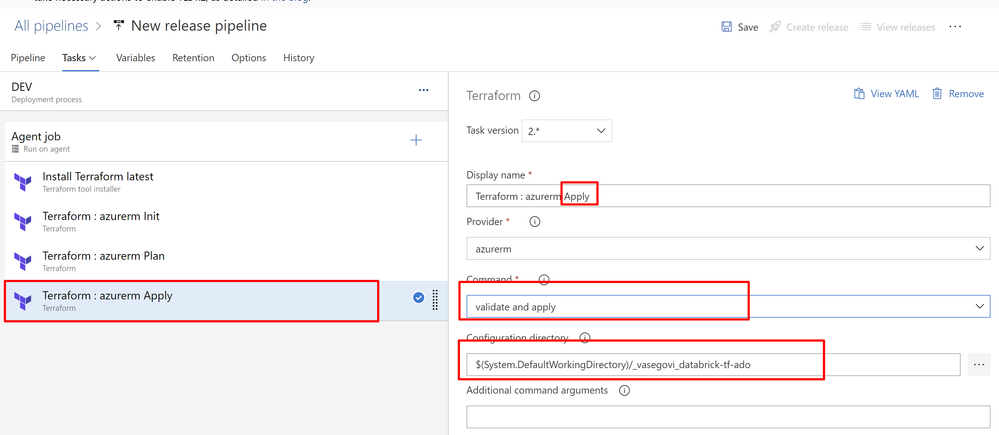999x435 pixels.
Task: Click the pipeline icon before New release pipeline
Action: click(119, 26)
